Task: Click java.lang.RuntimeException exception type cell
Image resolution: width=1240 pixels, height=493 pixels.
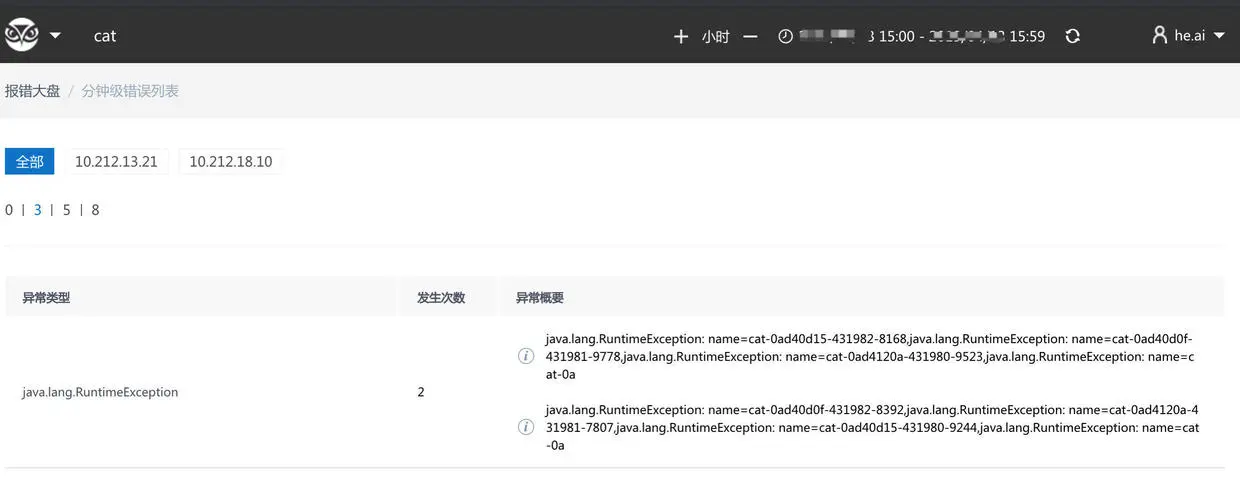Action: click(100, 392)
